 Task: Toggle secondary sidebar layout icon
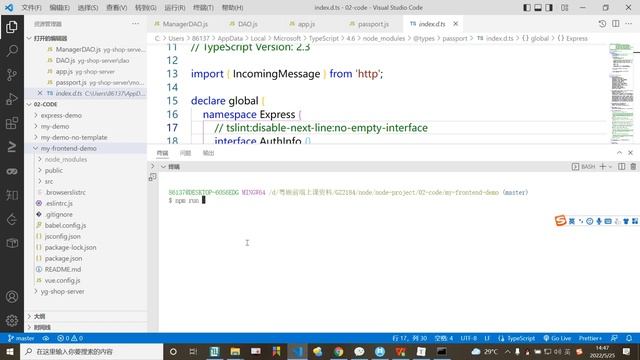(x=549, y=7)
